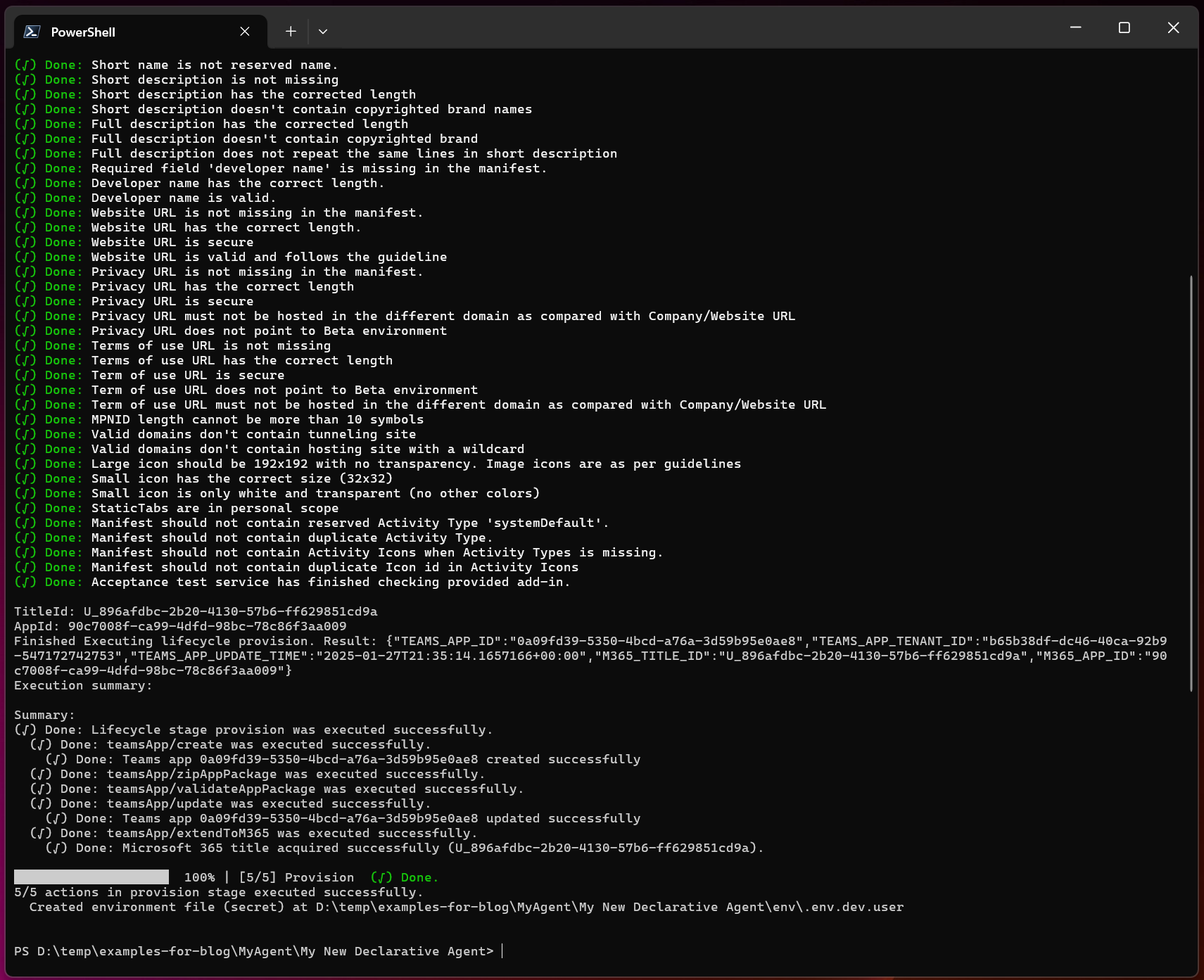The height and width of the screenshot is (980, 1204).
Task: Click the minimize icon in the title bar
Action: (x=1075, y=28)
